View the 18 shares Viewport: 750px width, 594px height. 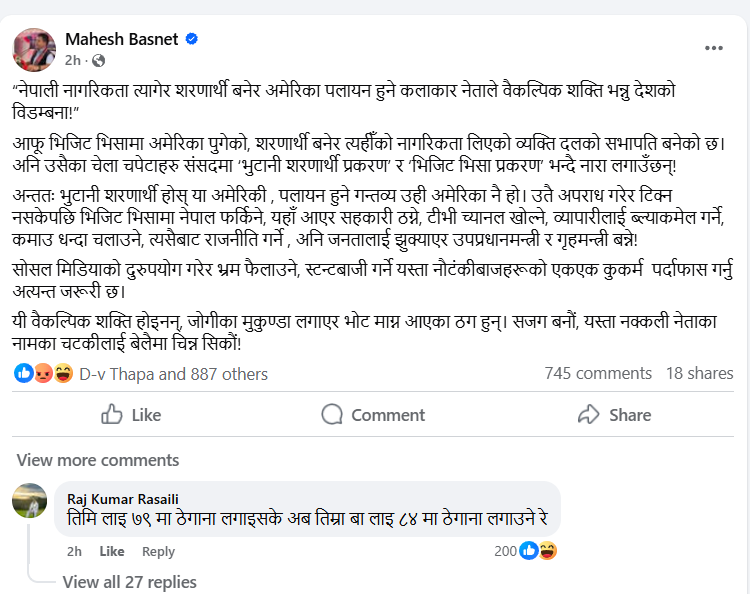point(699,373)
